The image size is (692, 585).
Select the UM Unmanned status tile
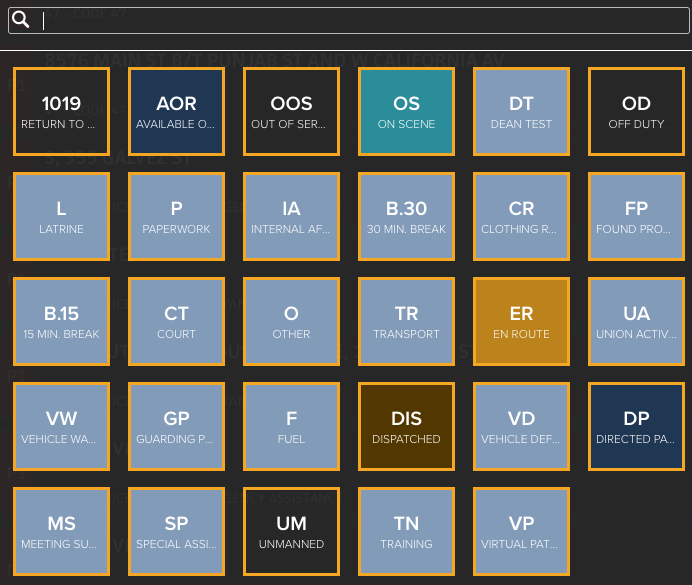click(291, 532)
